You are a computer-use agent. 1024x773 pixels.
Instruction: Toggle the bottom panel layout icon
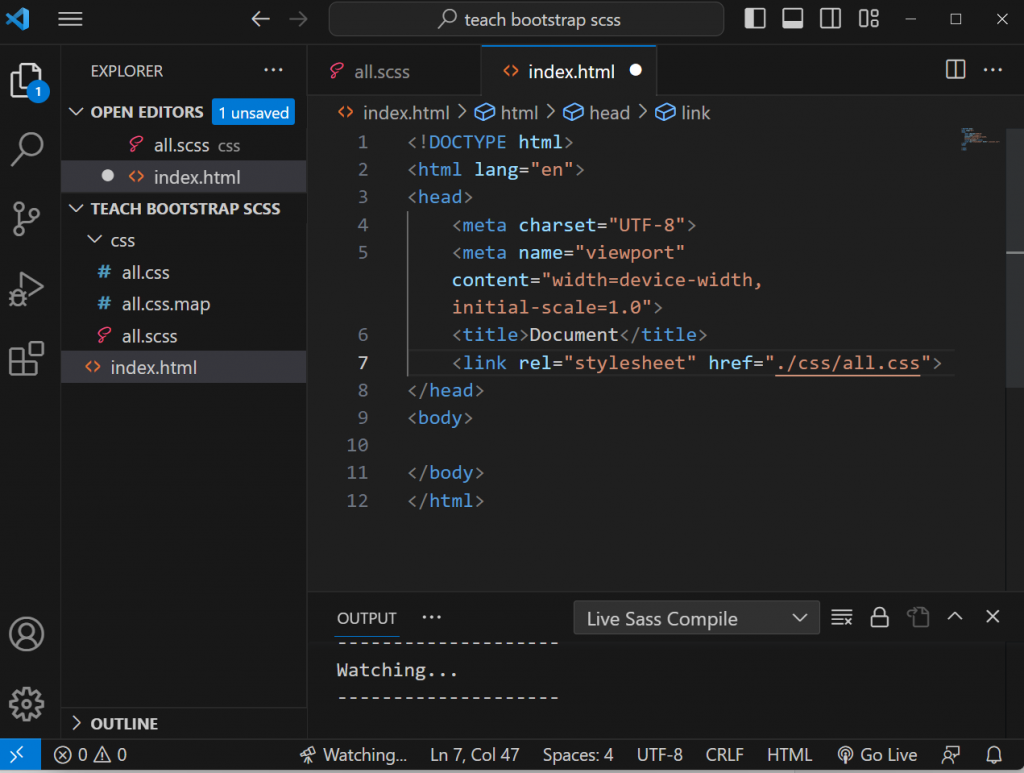tap(793, 18)
